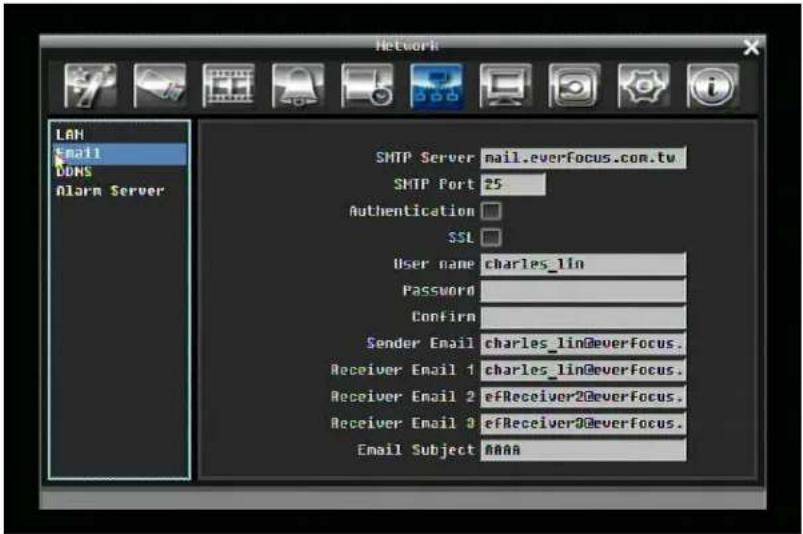803x534 pixels.
Task: Open the Camera settings icon
Action: 159,86
